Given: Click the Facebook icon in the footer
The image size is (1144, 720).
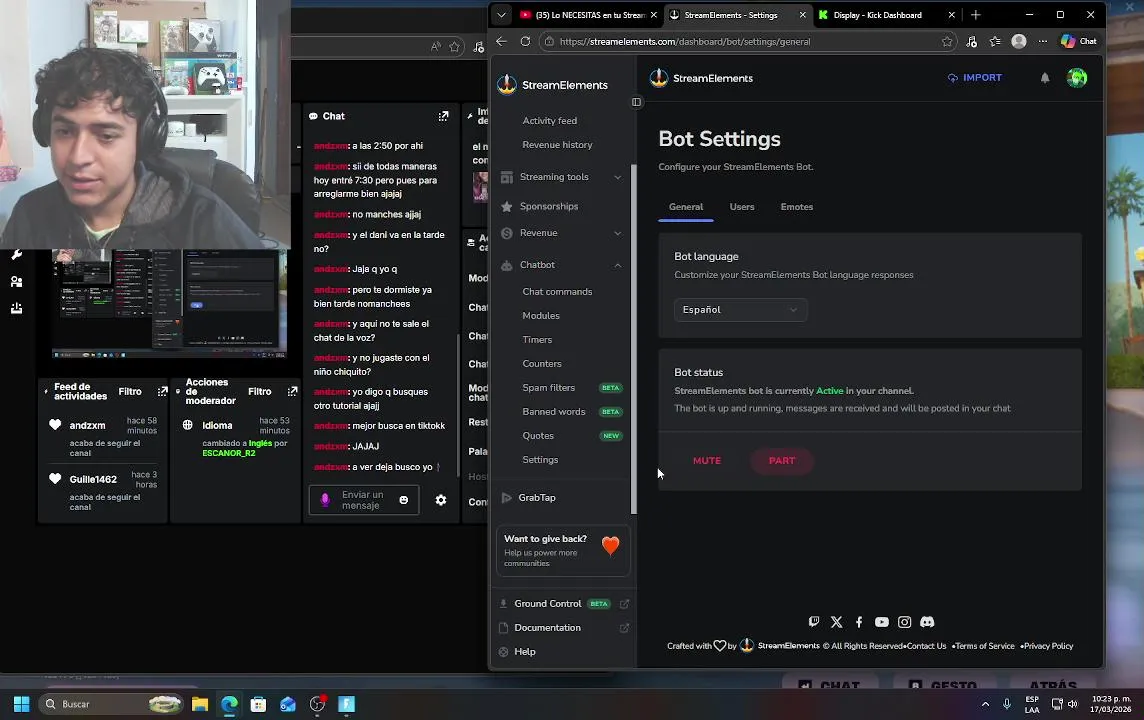Looking at the screenshot, I should 859,622.
